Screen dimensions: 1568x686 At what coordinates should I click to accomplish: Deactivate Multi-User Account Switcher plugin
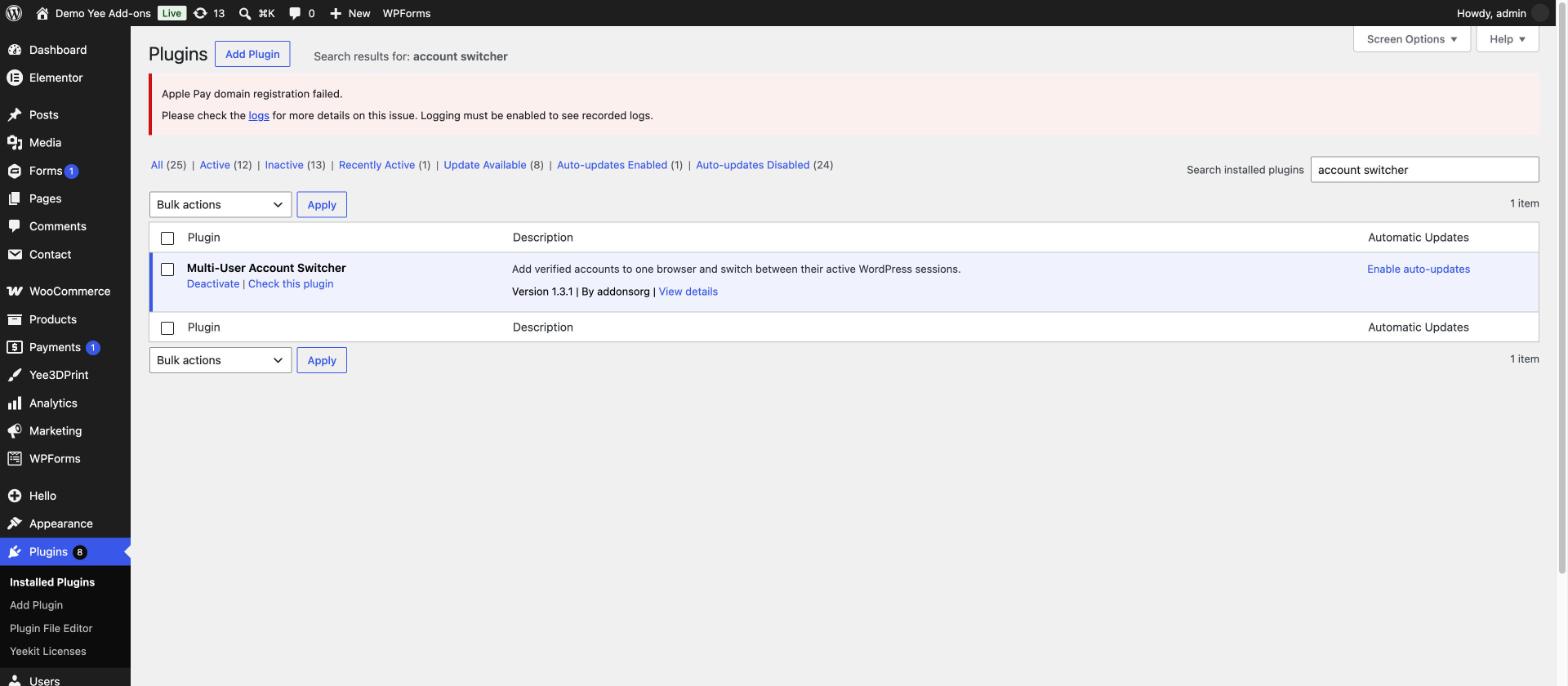[213, 284]
